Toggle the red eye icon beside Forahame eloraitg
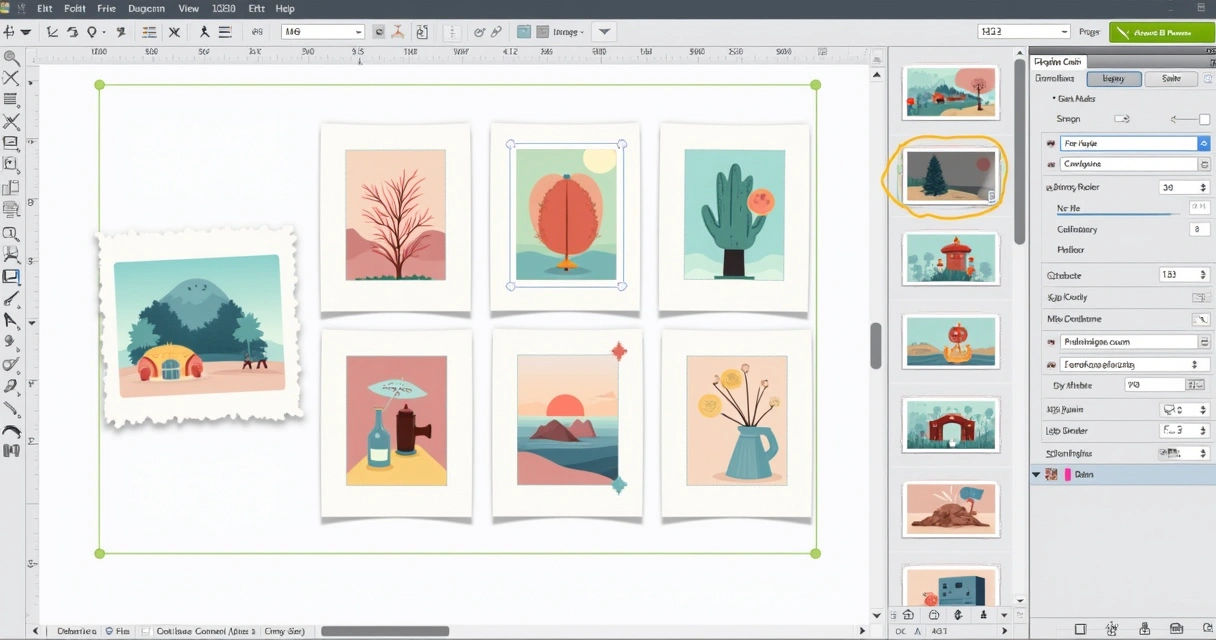The width and height of the screenshot is (1216, 640). point(1051,365)
